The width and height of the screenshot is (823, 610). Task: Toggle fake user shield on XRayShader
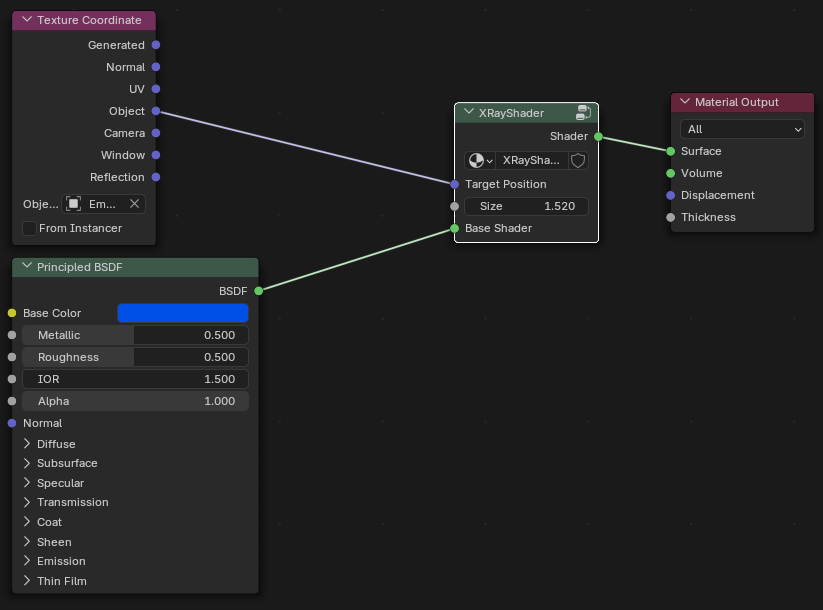point(578,160)
